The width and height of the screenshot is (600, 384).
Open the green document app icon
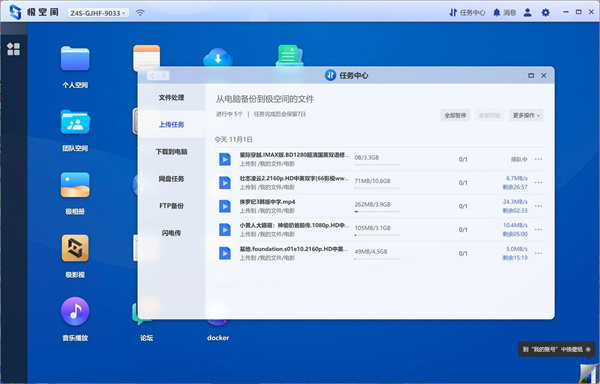click(x=290, y=55)
